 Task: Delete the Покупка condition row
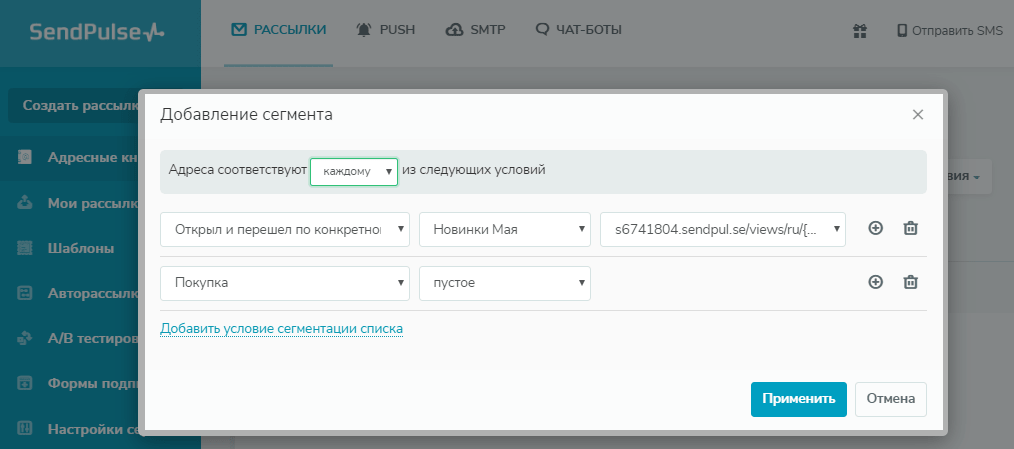click(910, 282)
